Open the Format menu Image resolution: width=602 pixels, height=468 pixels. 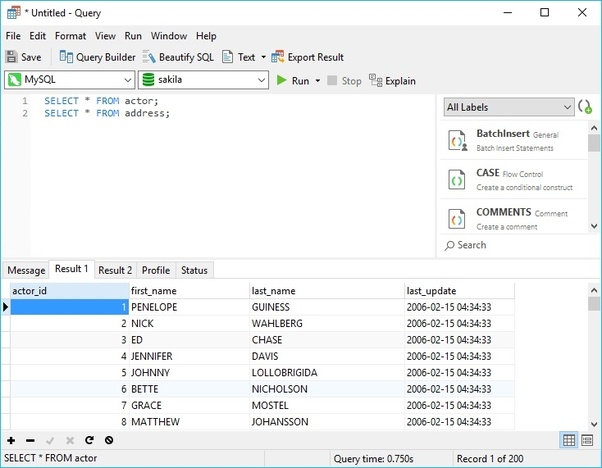70,36
